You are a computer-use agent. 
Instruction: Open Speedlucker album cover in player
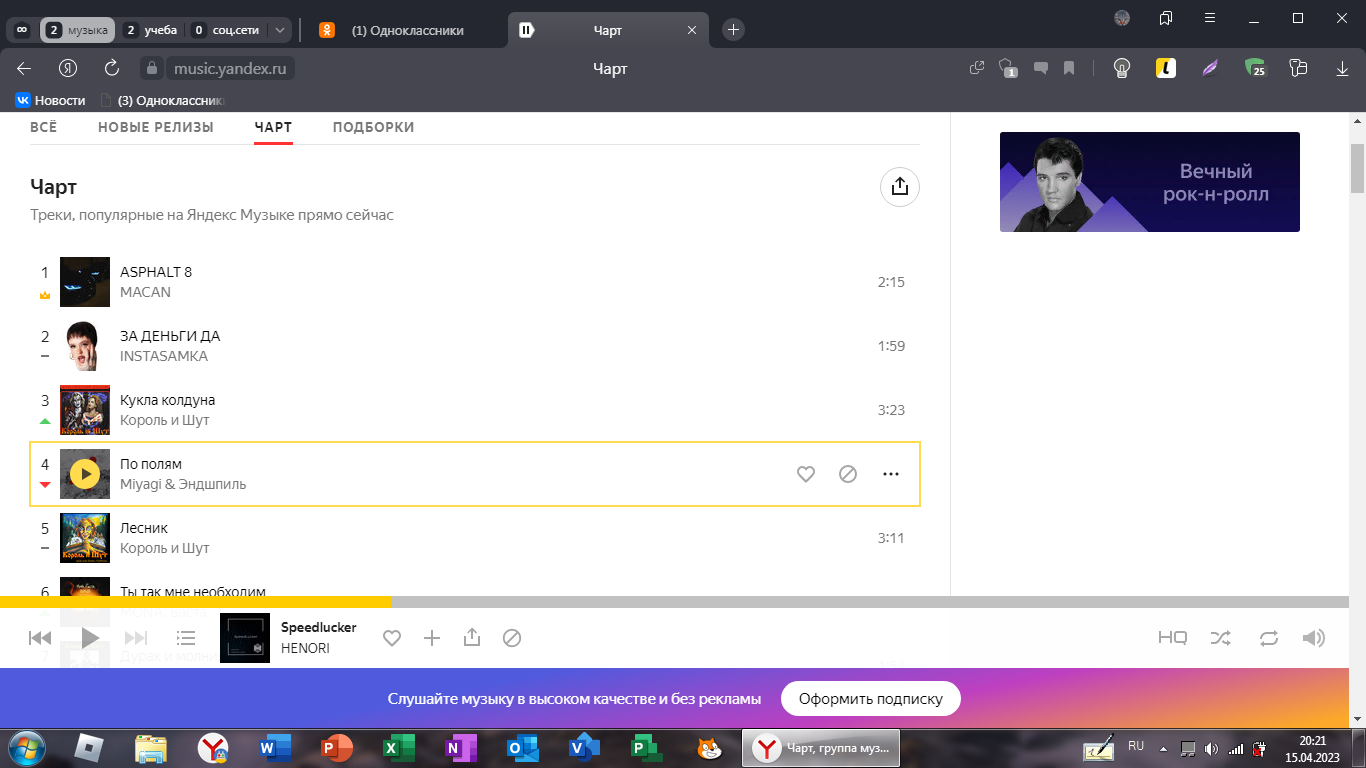245,638
